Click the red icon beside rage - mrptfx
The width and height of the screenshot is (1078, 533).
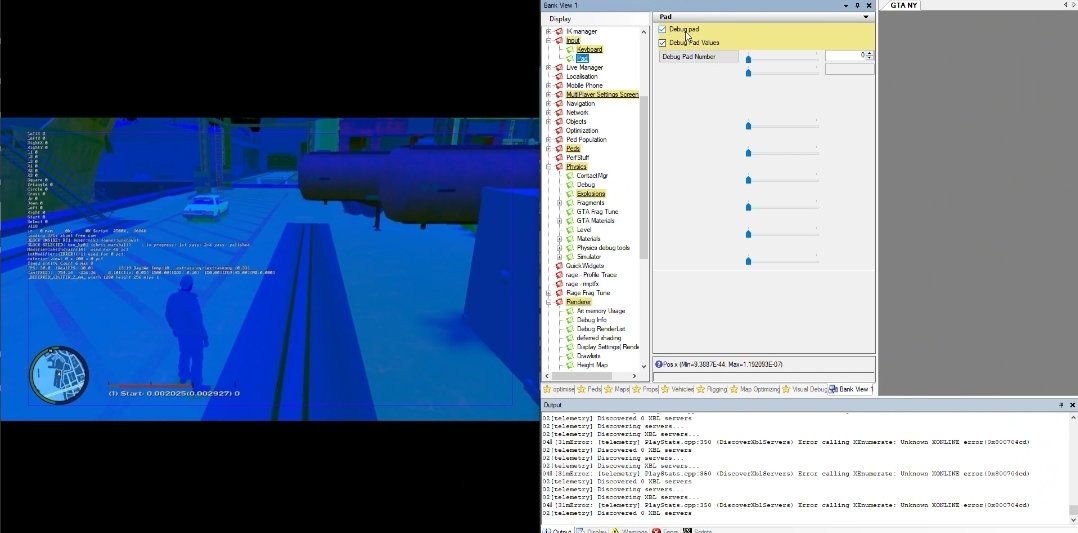click(x=559, y=283)
